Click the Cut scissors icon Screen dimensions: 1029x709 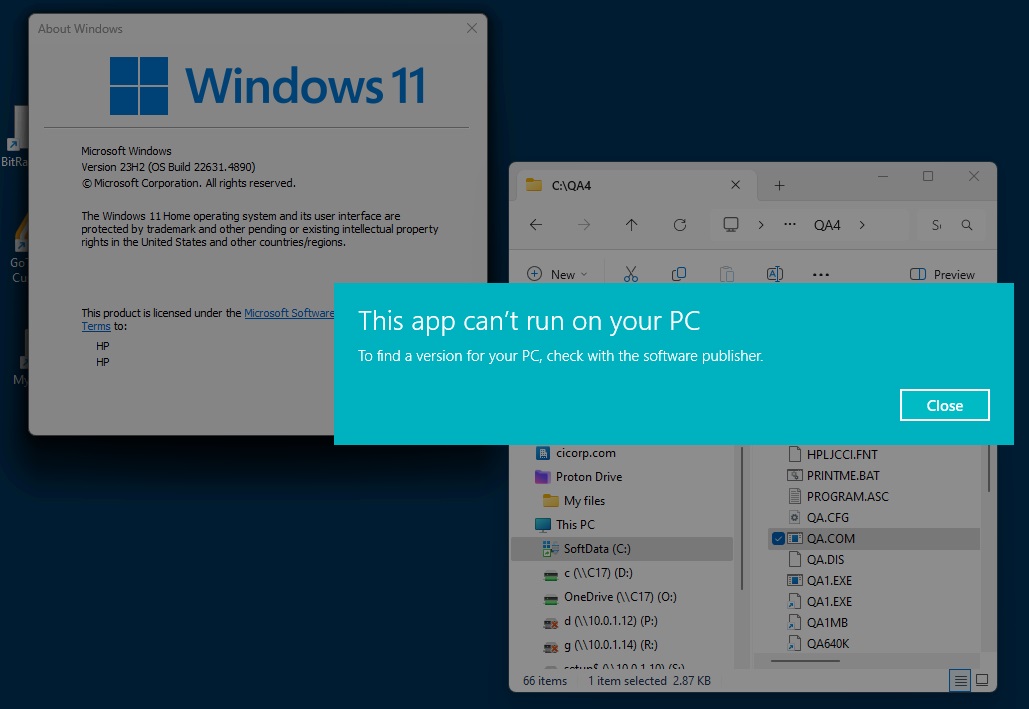[x=631, y=274]
